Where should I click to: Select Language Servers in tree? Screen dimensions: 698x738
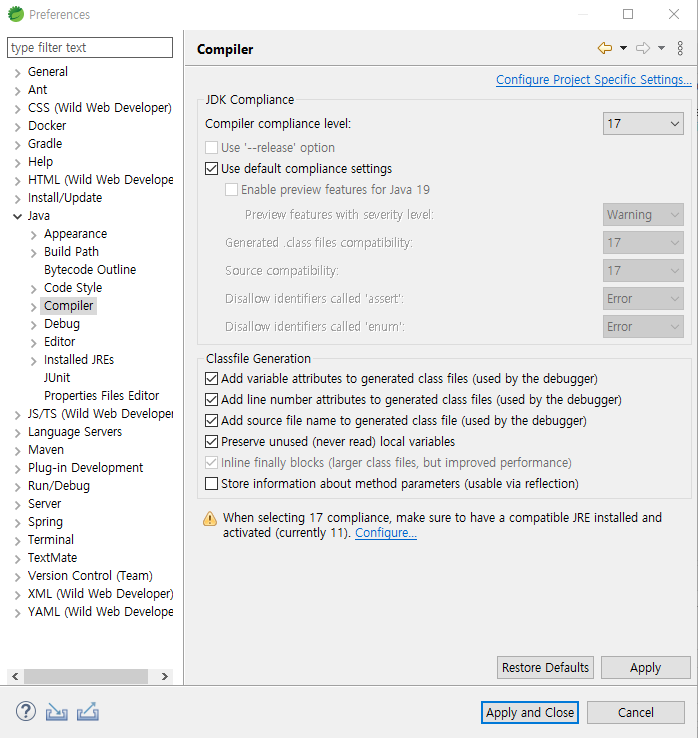pos(74,432)
